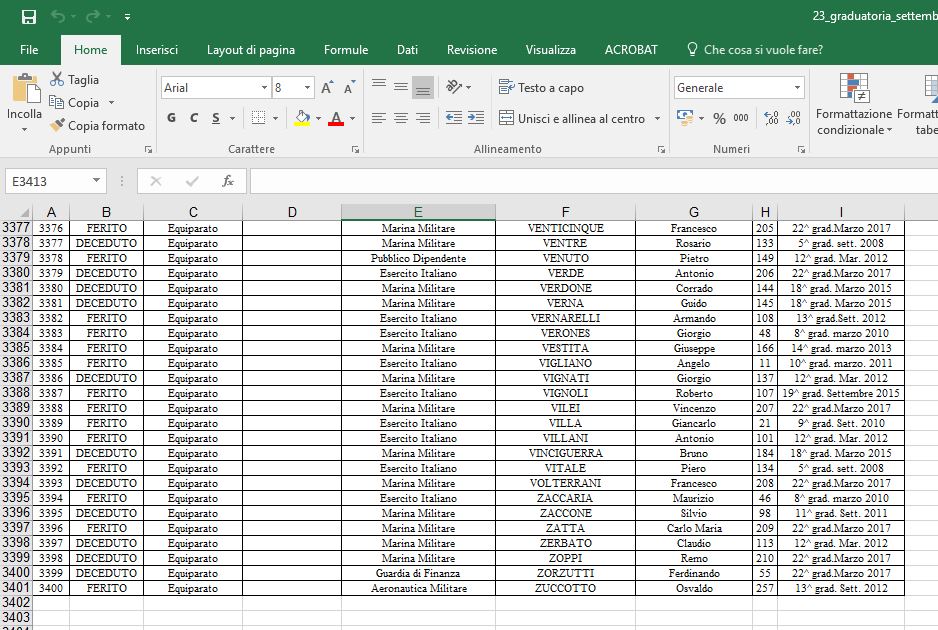This screenshot has height=630, width=938.
Task: Open font size dropdown
Action: click(307, 88)
